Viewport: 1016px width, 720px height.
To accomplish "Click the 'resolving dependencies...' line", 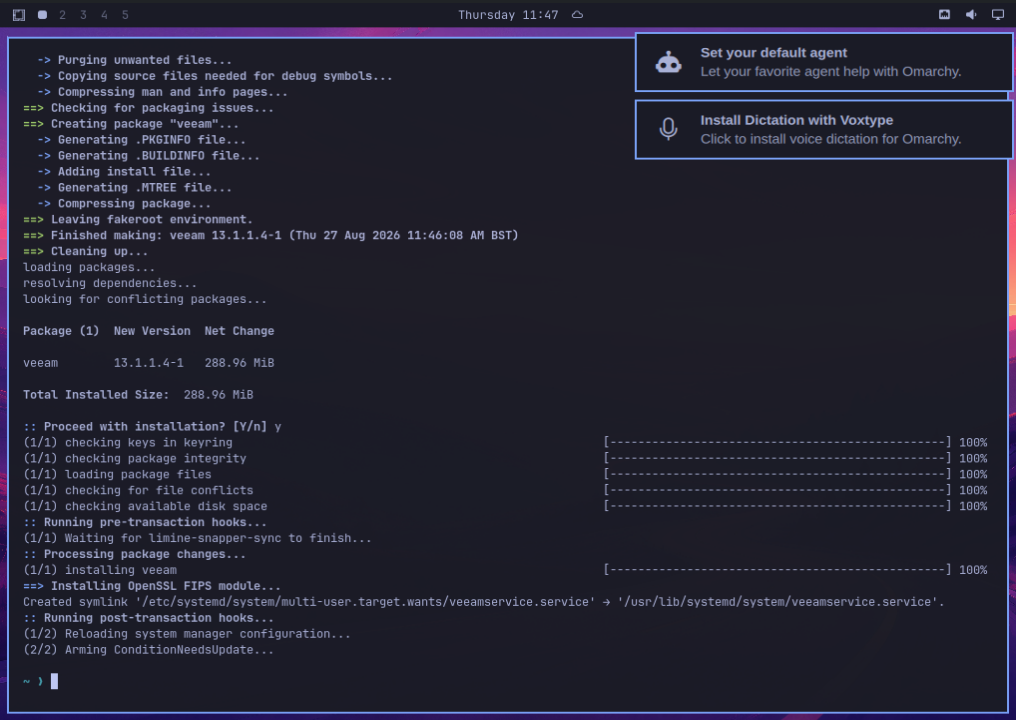I will [x=110, y=283].
